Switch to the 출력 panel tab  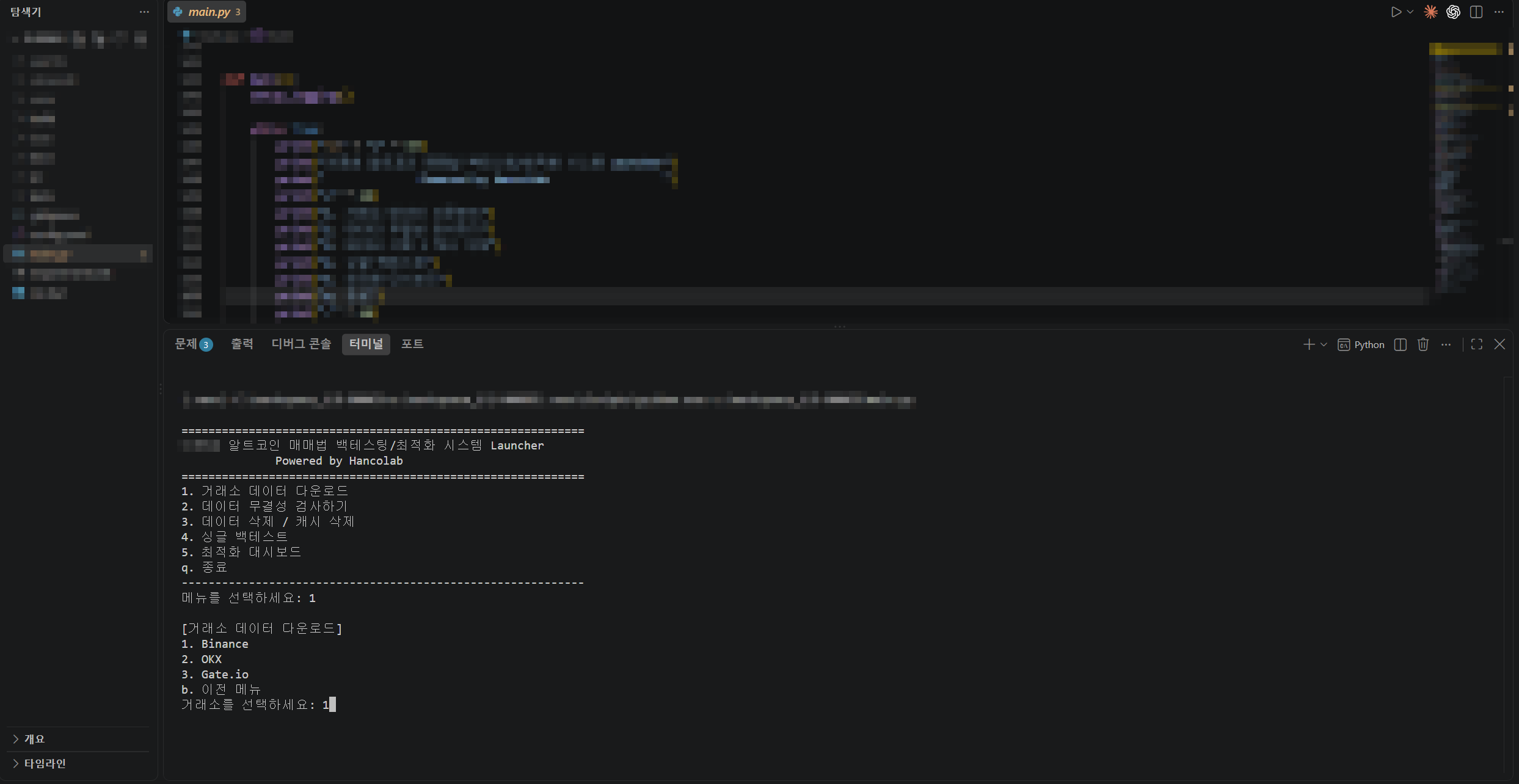(242, 344)
